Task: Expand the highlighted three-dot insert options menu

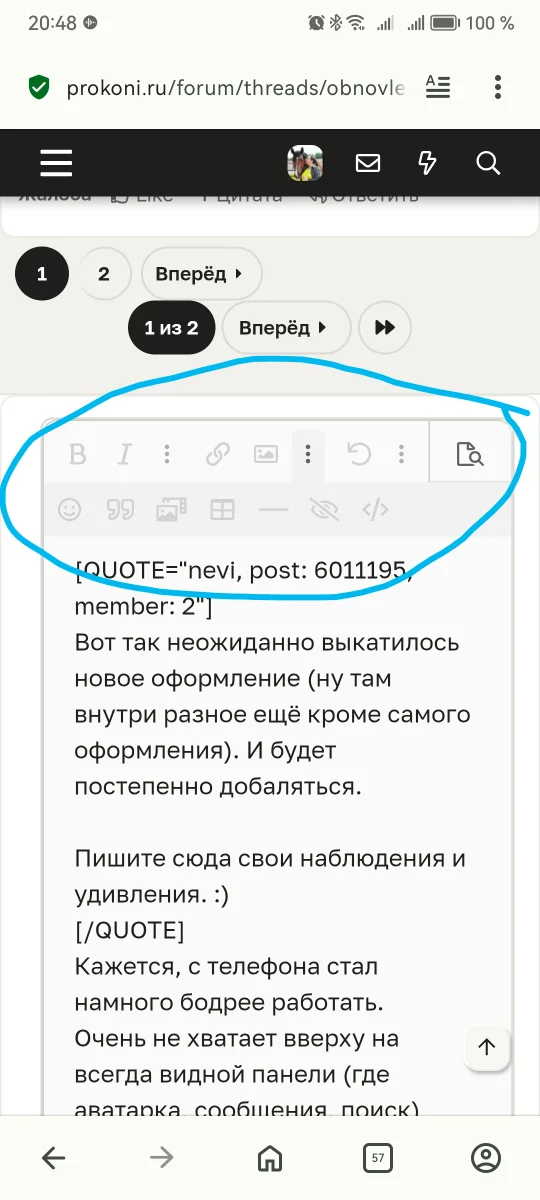Action: tap(308, 455)
